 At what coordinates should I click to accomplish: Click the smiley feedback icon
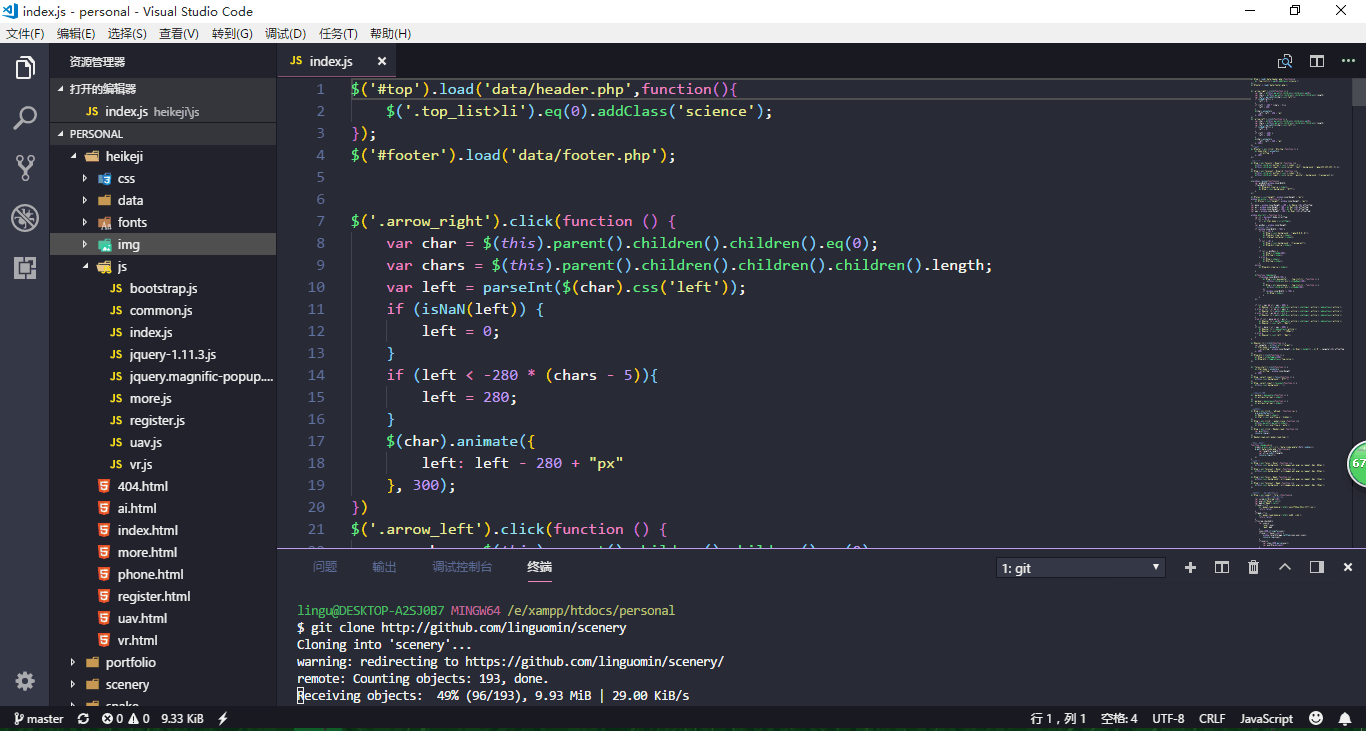[1316, 718]
